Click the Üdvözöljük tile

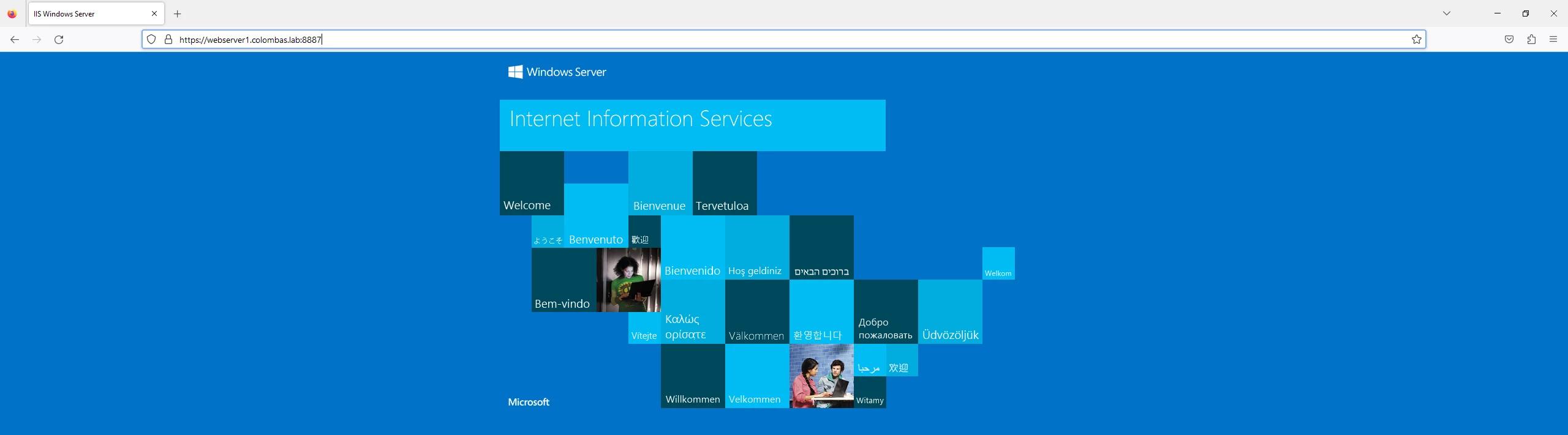950,312
